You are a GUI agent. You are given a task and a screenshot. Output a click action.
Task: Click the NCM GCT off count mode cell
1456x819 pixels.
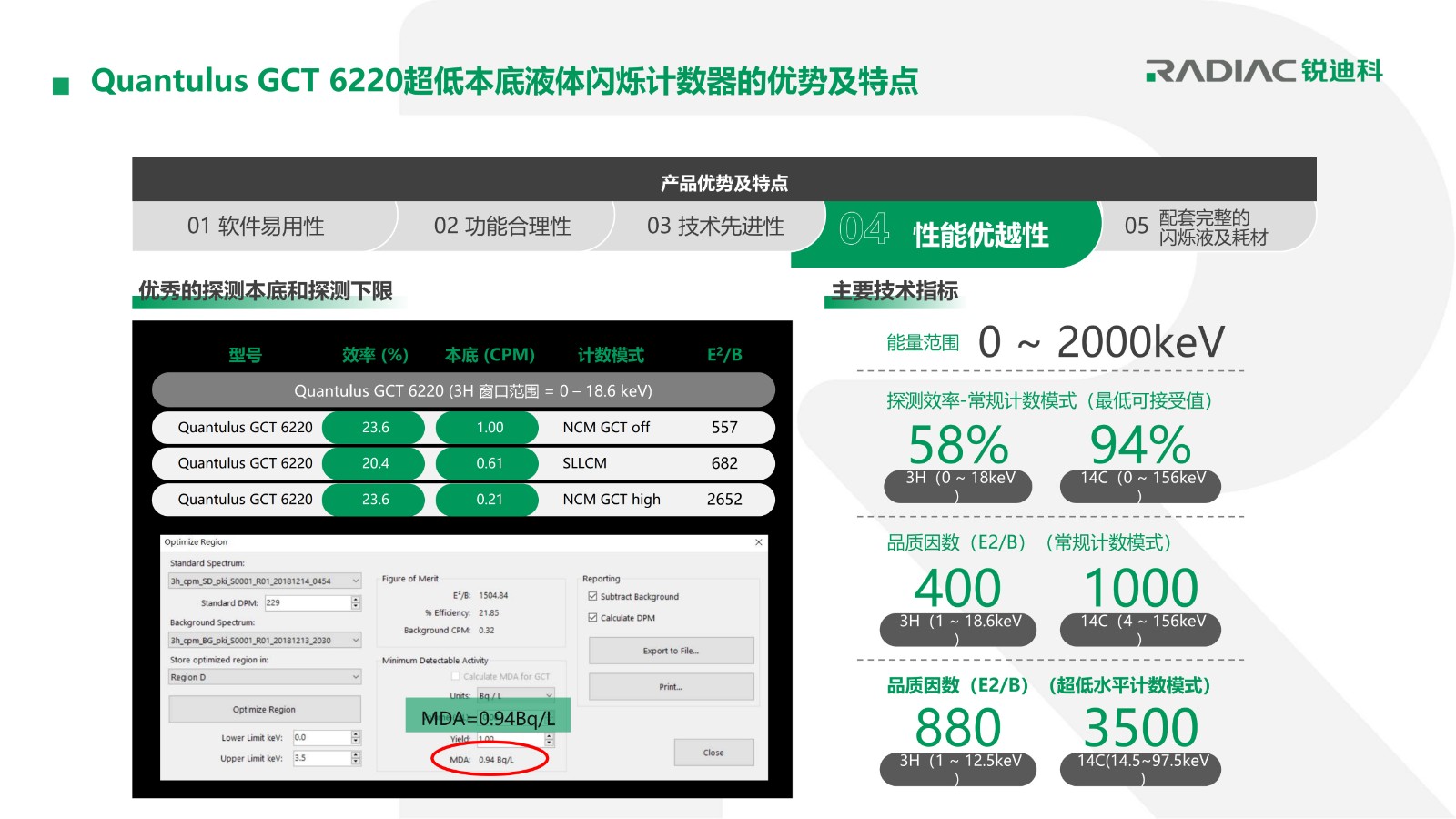pos(606,428)
